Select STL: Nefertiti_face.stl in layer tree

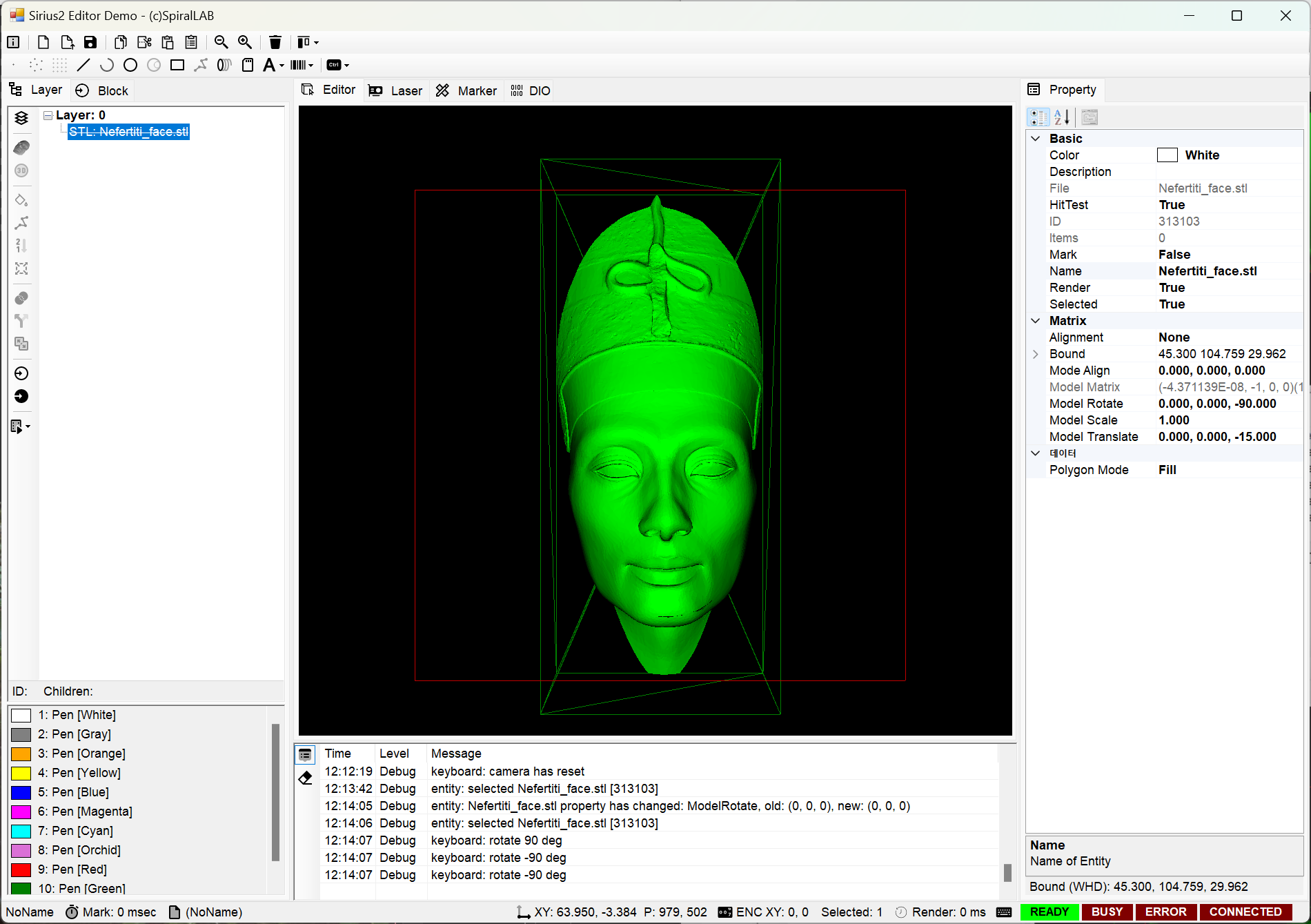pyautogui.click(x=128, y=132)
